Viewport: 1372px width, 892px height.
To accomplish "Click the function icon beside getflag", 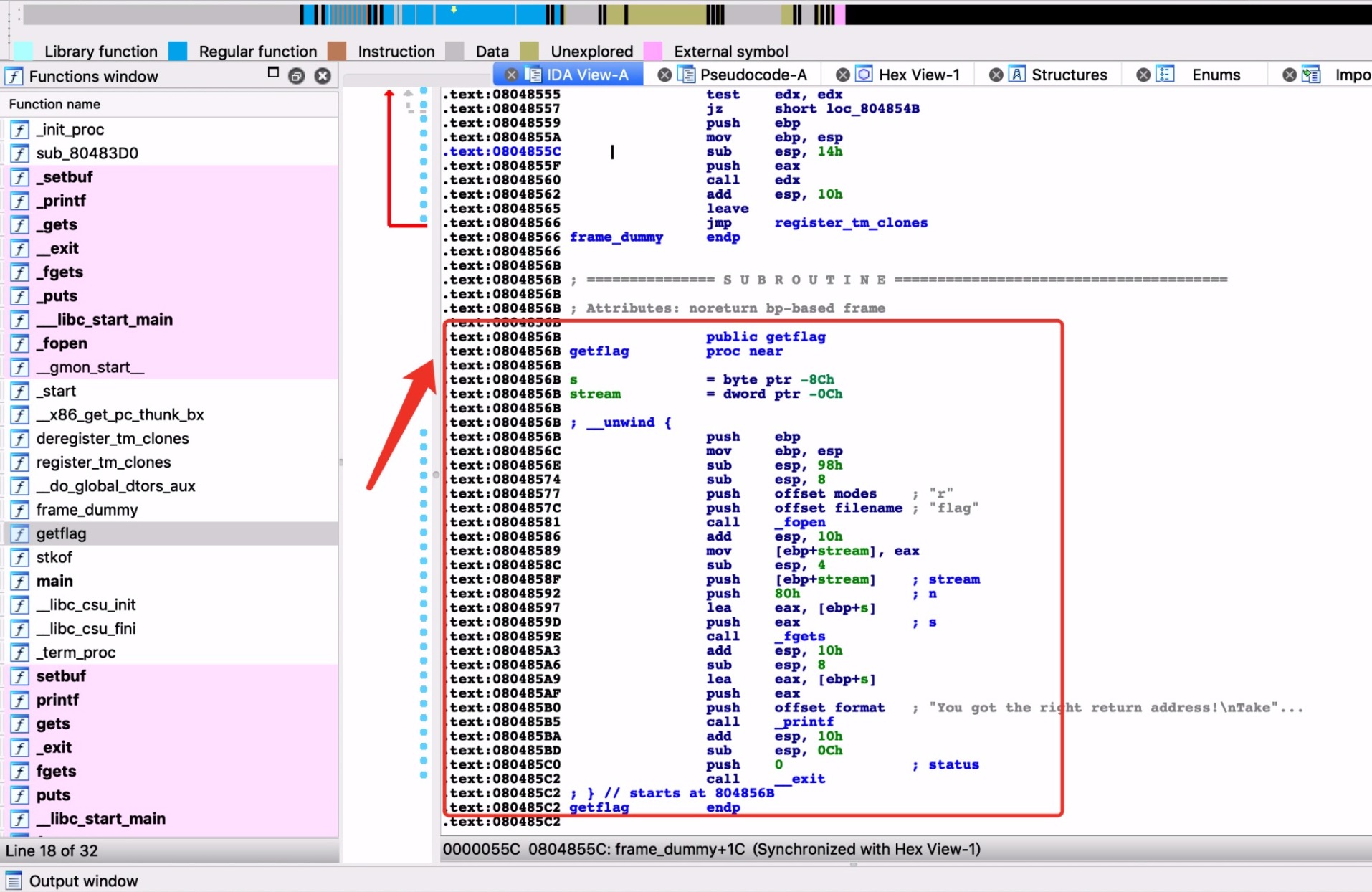I will point(19,534).
